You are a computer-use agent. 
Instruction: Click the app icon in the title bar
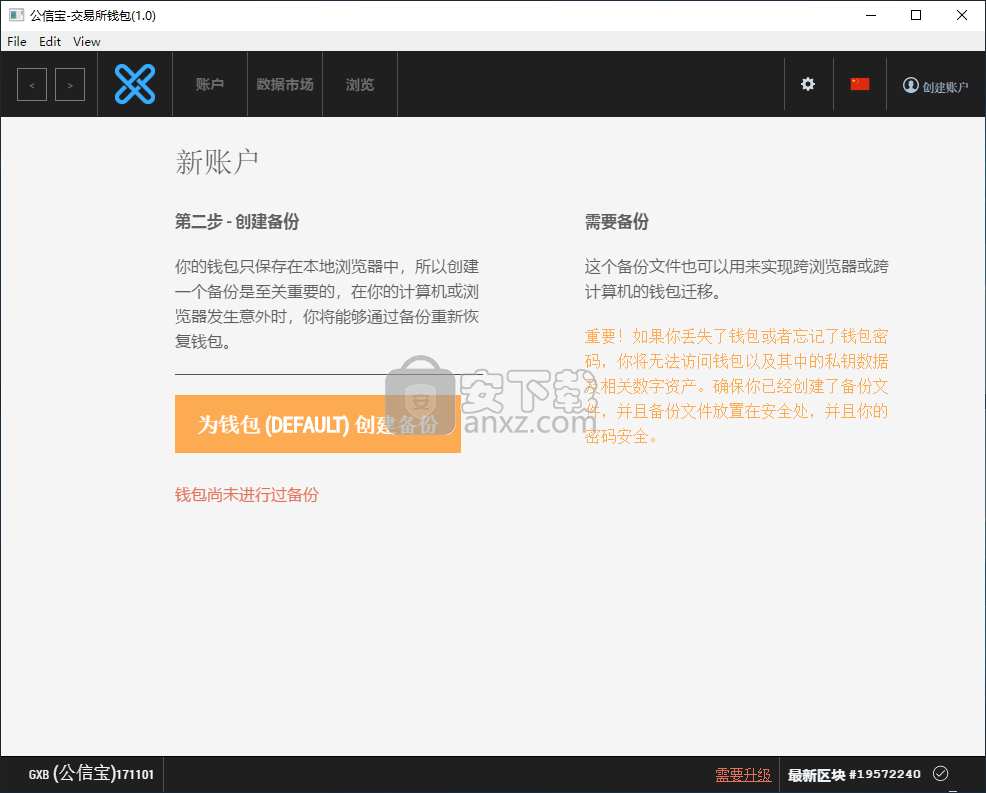tap(16, 15)
